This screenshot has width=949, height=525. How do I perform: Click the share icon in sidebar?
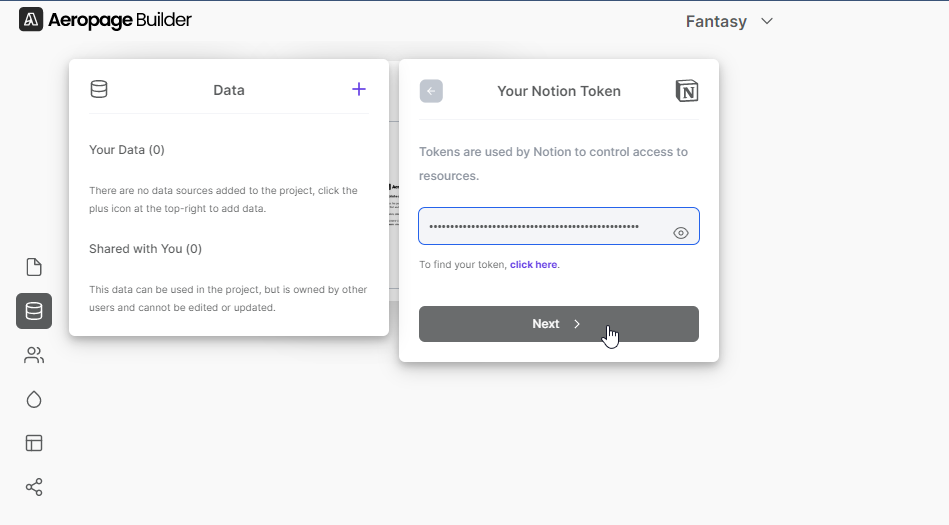point(34,487)
